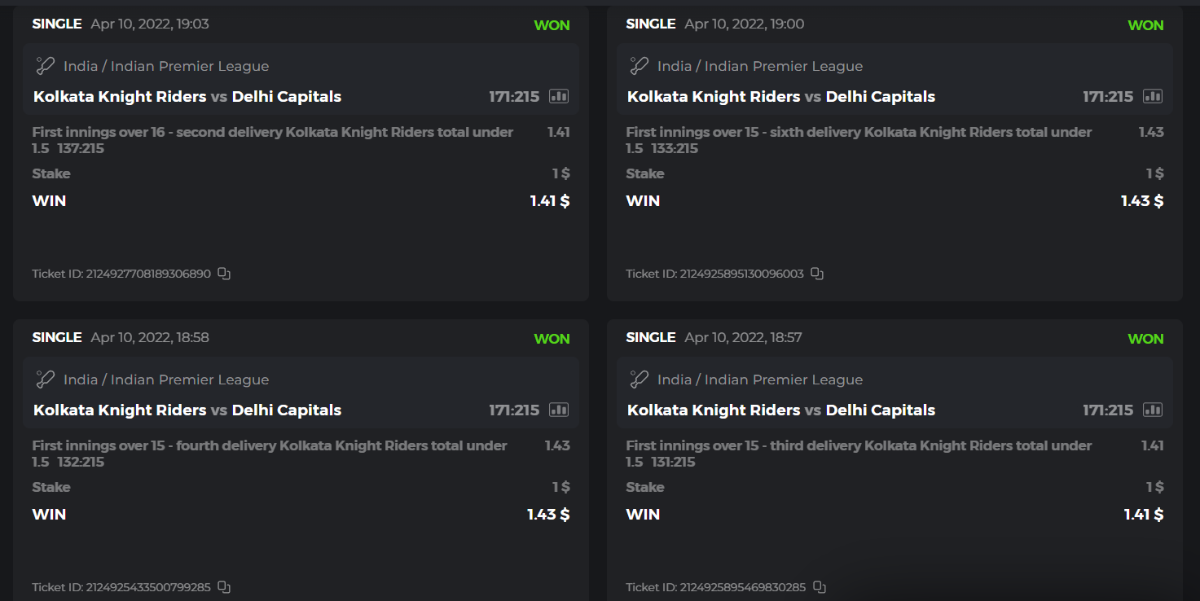Open match statistics icon on 18:58 bet
1200x601 pixels.
coord(559,411)
